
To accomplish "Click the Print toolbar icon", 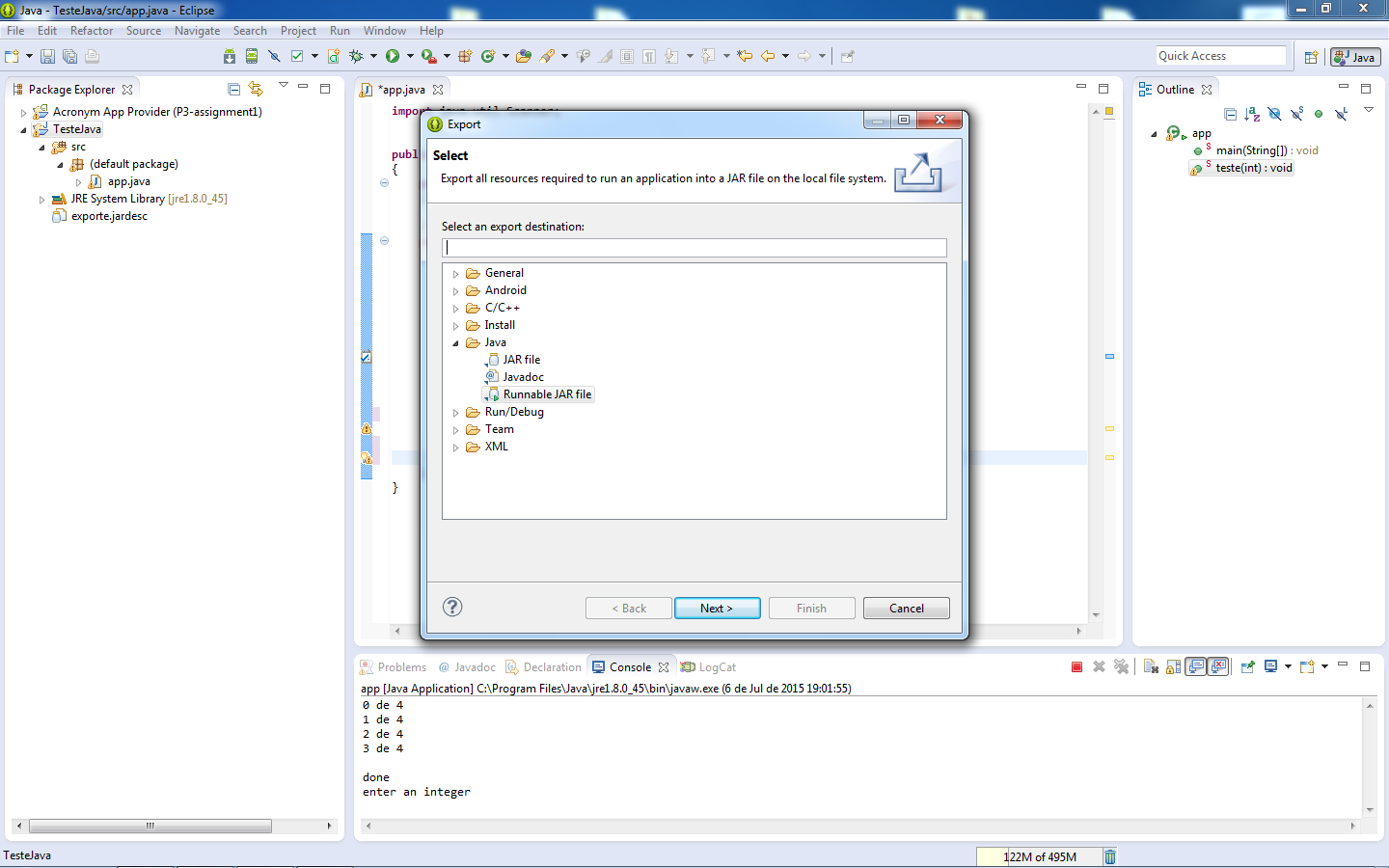I will (92, 57).
